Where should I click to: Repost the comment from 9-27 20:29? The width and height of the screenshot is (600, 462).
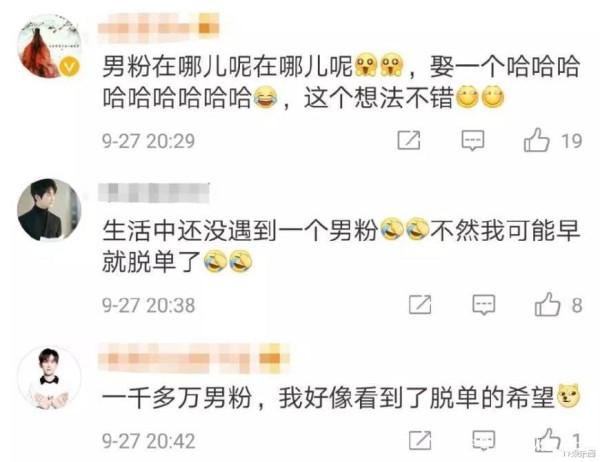(x=409, y=140)
